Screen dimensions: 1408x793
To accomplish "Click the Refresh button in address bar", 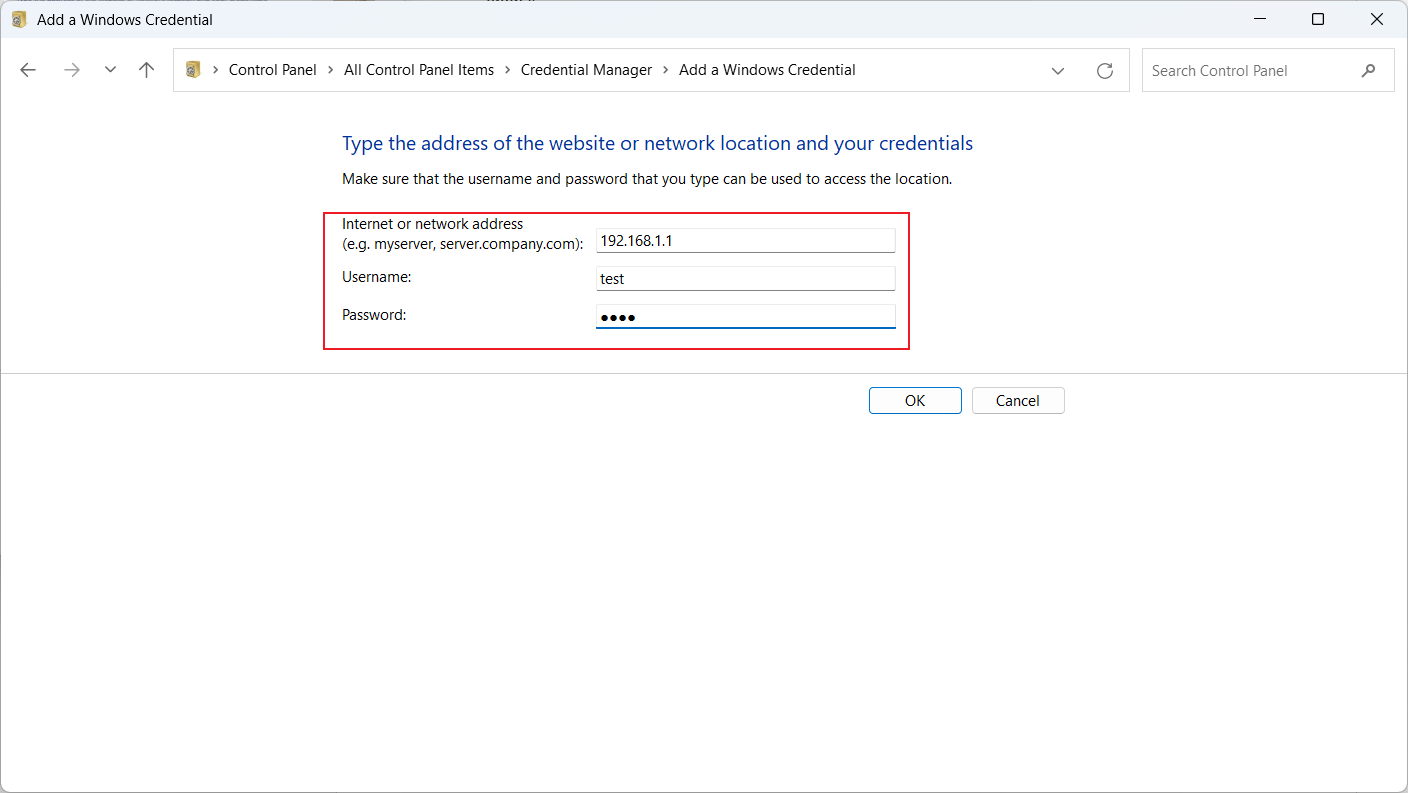I will pos(1104,70).
